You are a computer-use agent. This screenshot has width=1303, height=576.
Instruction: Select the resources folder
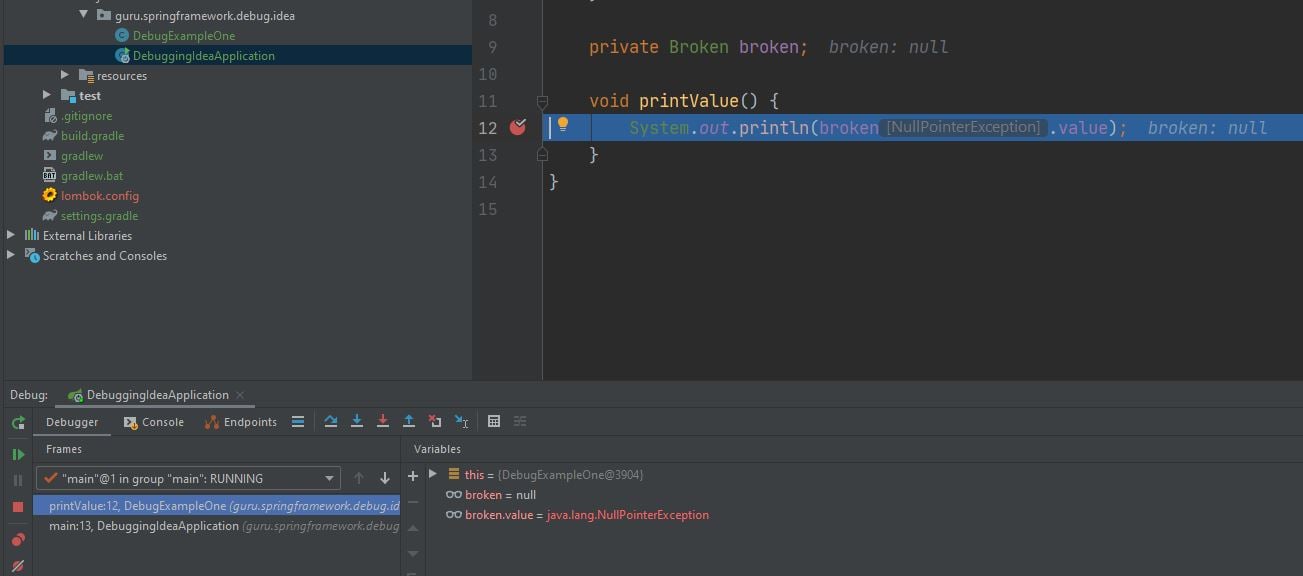pyautogui.click(x=121, y=76)
